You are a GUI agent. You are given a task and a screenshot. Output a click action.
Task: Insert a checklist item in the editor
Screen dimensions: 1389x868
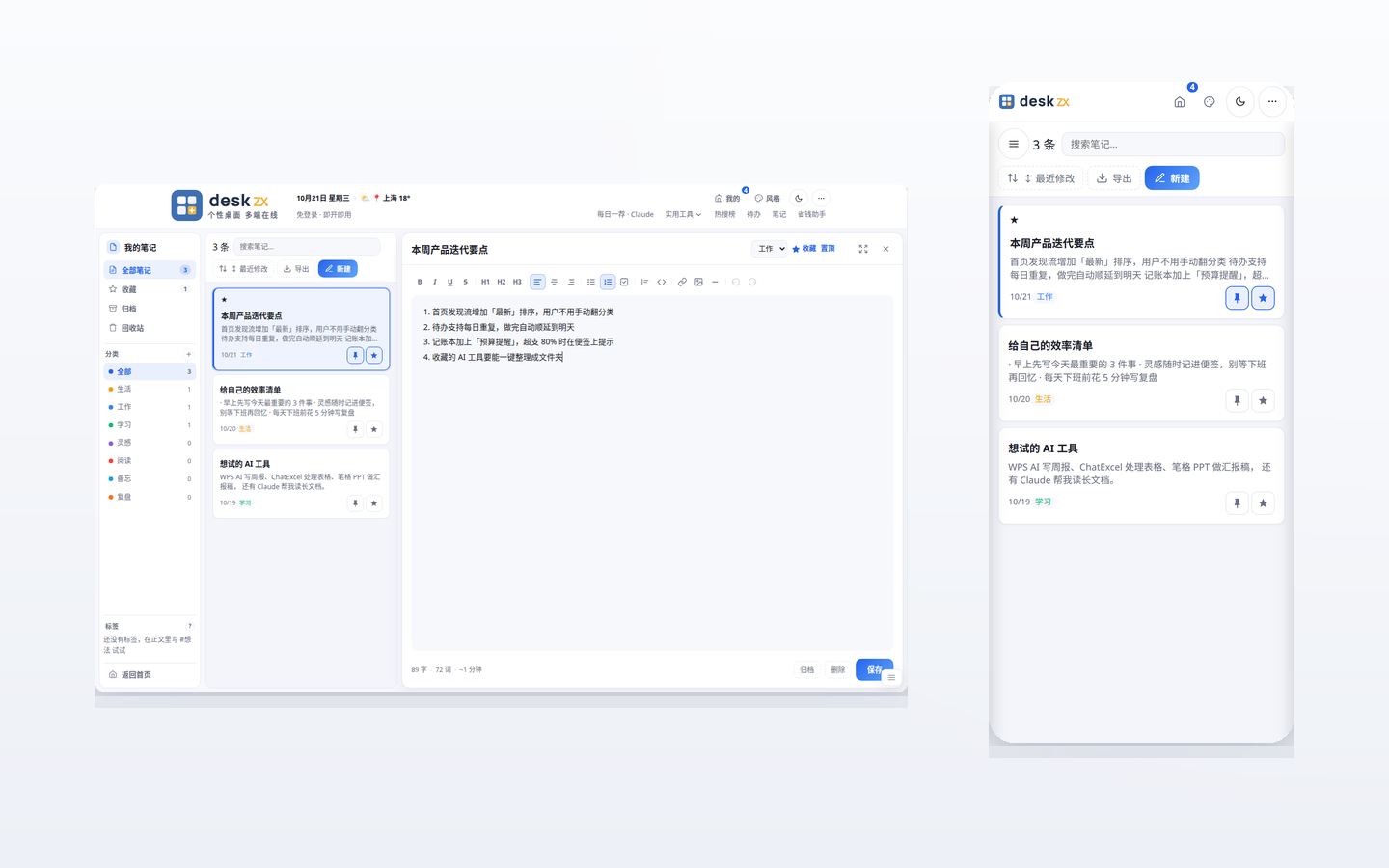click(624, 282)
